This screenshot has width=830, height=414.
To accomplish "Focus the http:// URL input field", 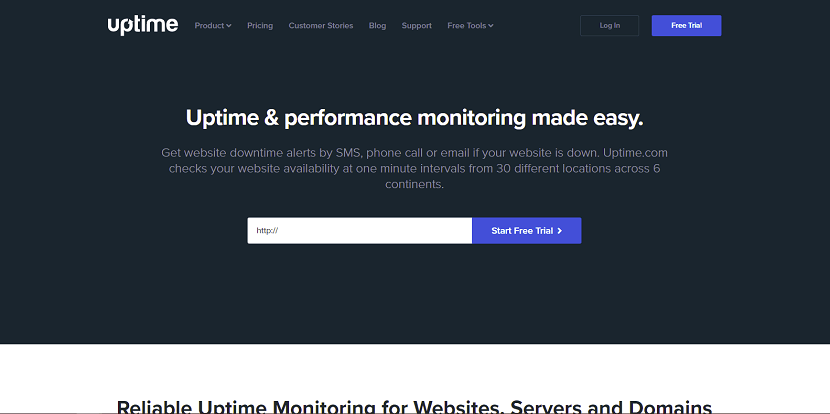I will [x=359, y=231].
